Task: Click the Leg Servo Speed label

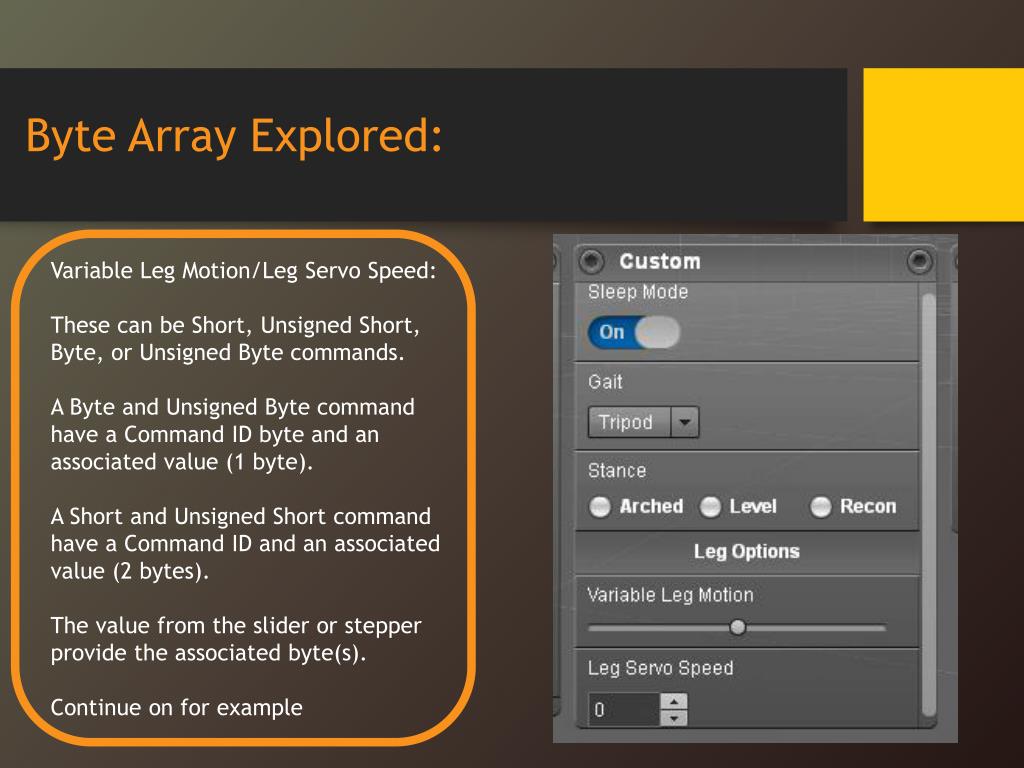Action: 660,668
